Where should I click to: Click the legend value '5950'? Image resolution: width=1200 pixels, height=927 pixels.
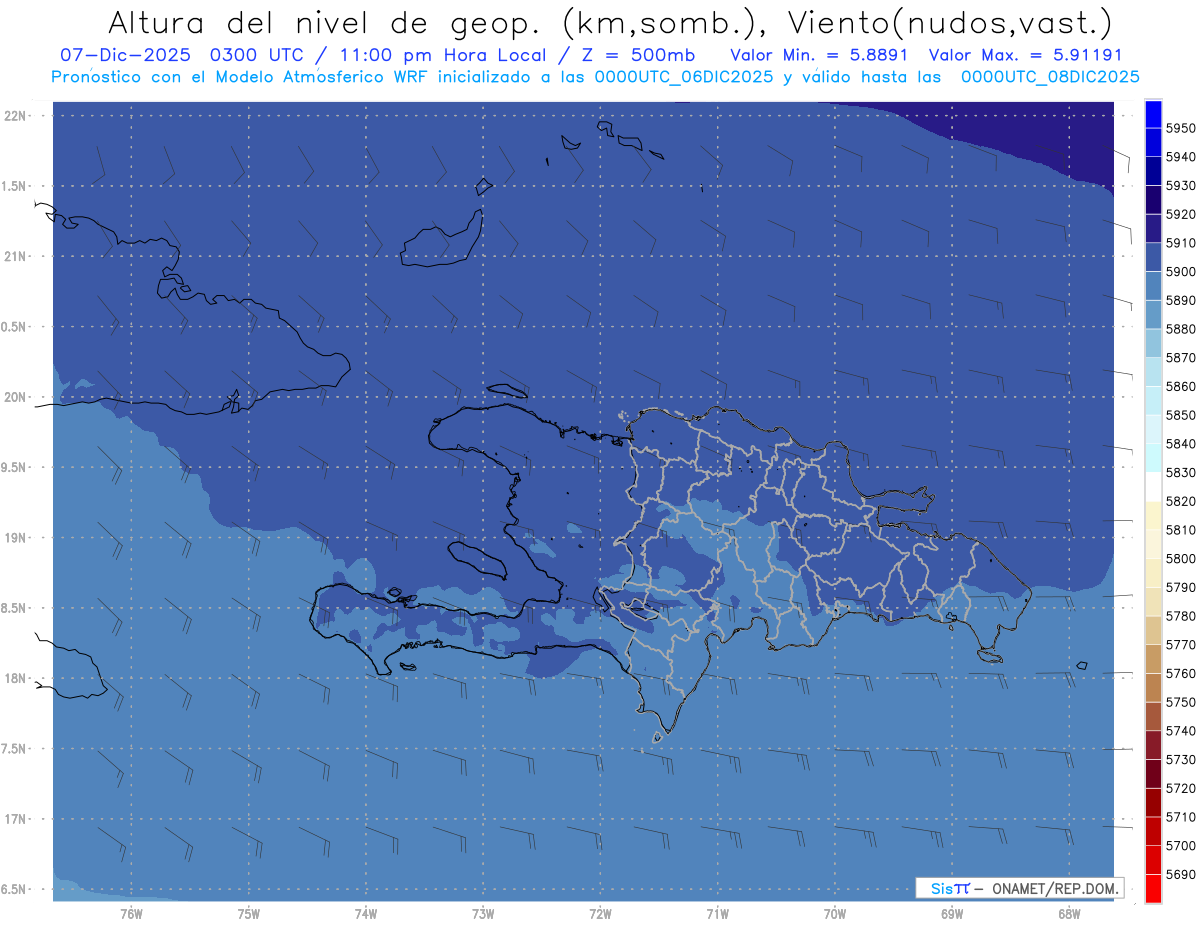point(1181,128)
